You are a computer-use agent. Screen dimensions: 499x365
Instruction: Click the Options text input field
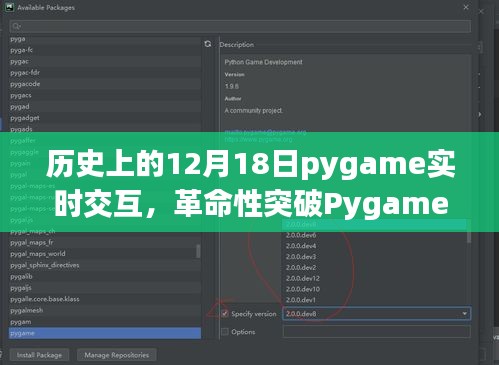pyautogui.click(x=377, y=332)
